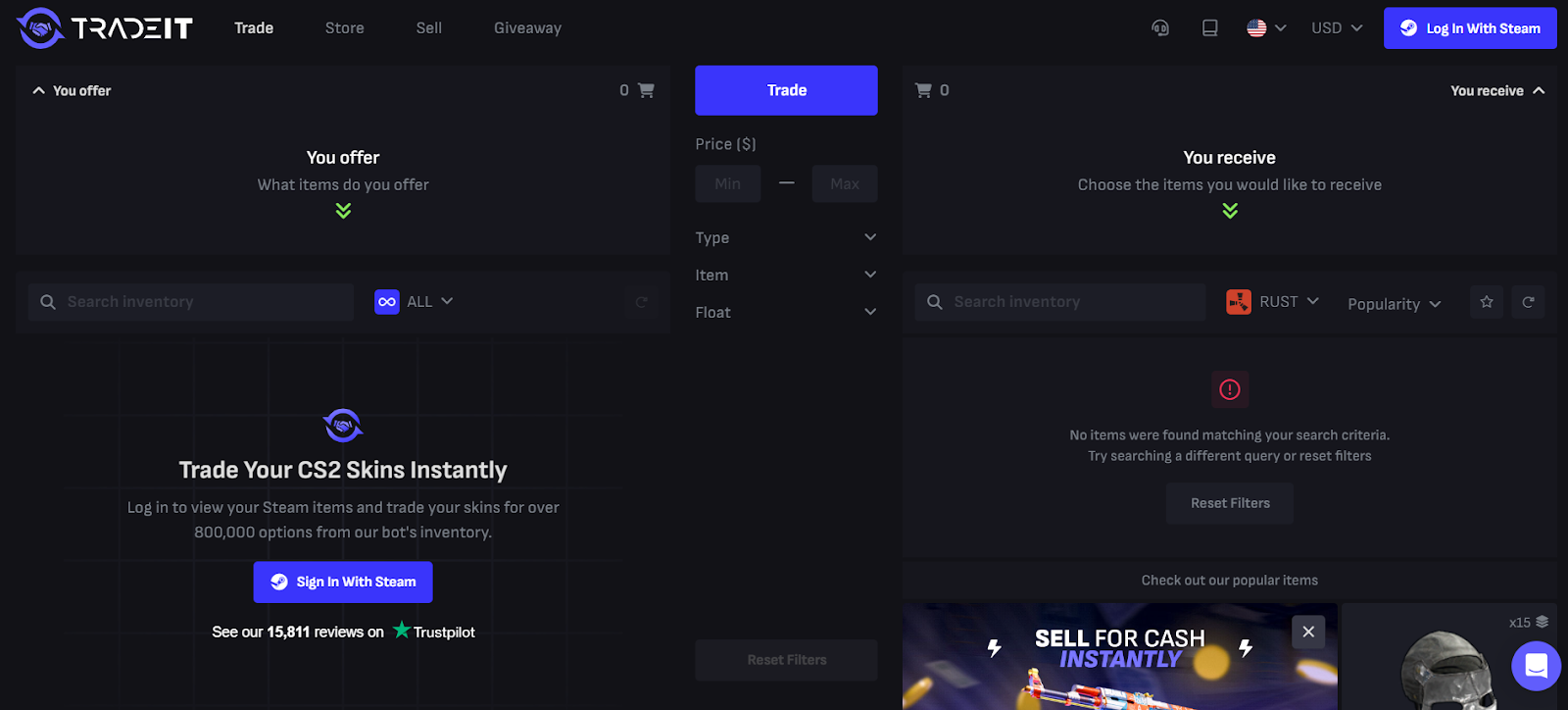Collapse the You offer panel
Viewport: 1568px width, 710px height.
(39, 90)
